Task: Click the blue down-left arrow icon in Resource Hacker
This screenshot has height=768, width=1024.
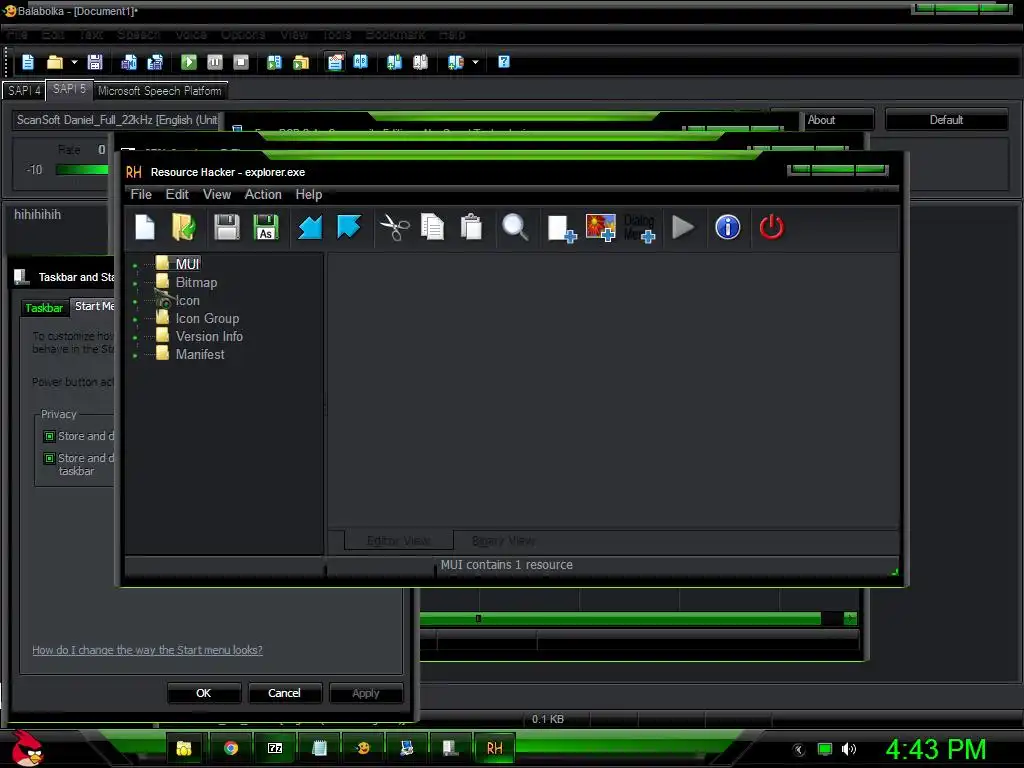Action: click(310, 227)
